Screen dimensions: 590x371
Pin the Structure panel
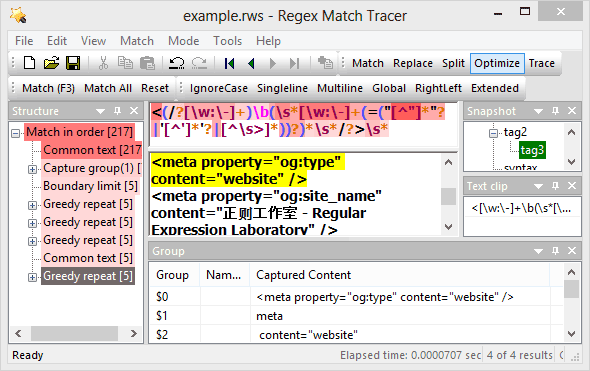(x=117, y=111)
